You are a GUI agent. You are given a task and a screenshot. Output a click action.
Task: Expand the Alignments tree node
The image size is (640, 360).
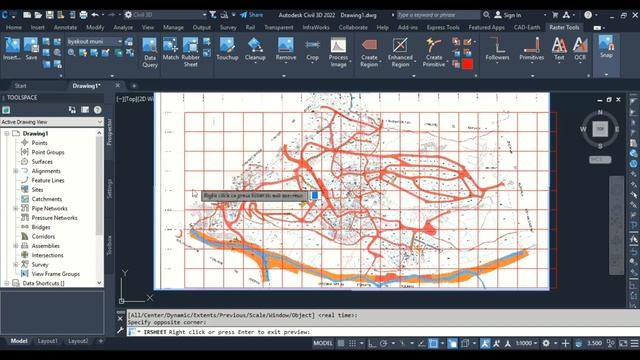(x=16, y=171)
